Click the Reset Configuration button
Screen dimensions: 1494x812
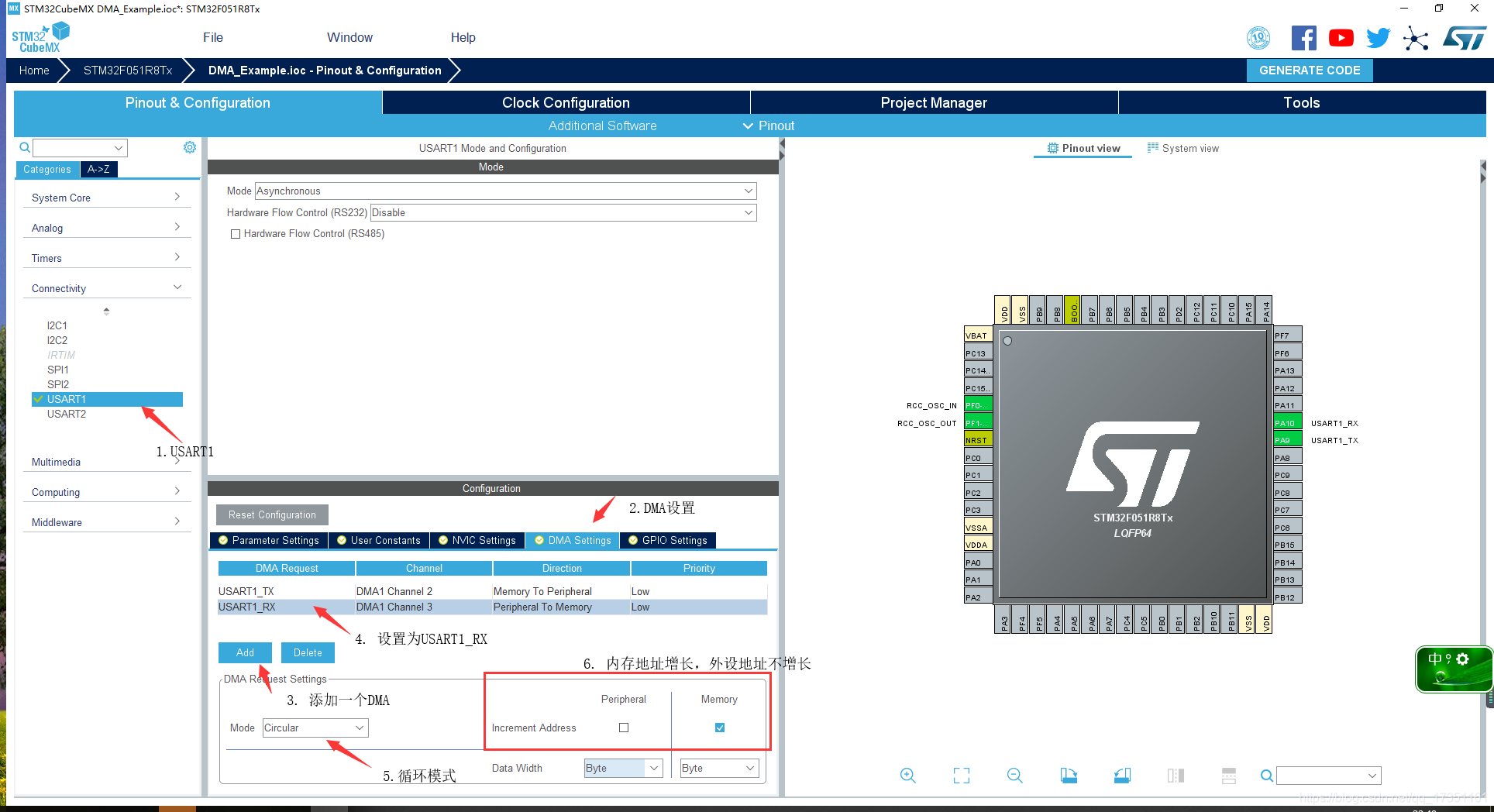[272, 514]
